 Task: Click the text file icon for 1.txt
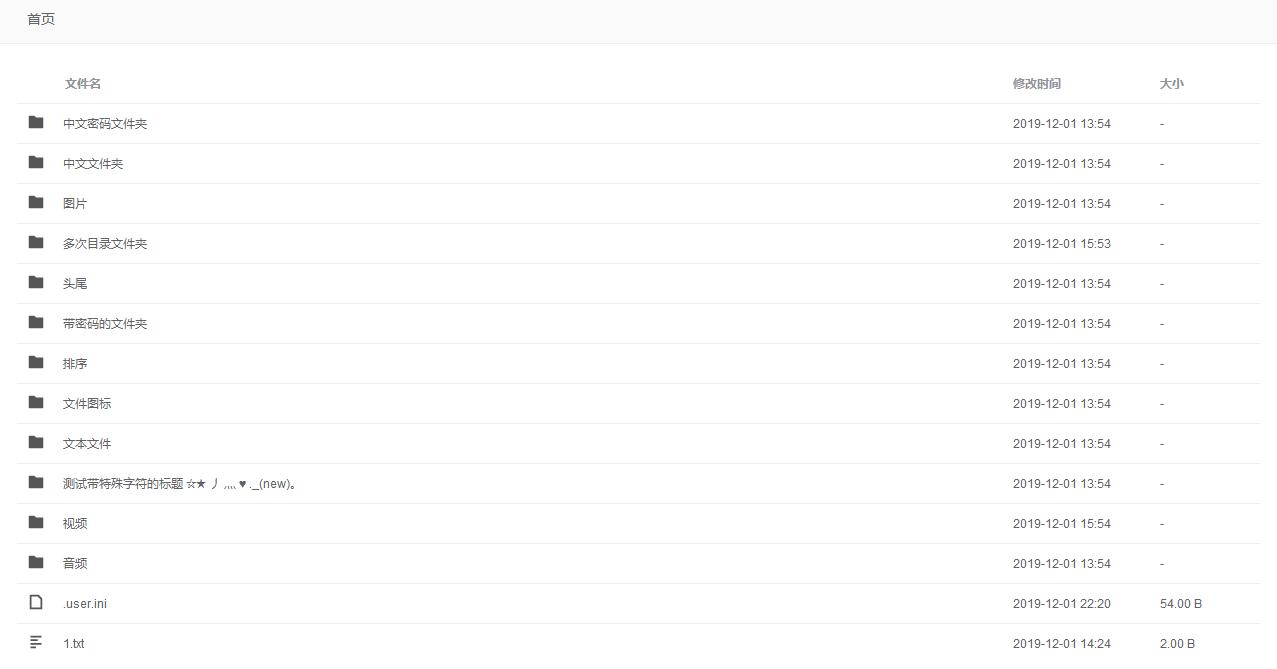(x=36, y=642)
